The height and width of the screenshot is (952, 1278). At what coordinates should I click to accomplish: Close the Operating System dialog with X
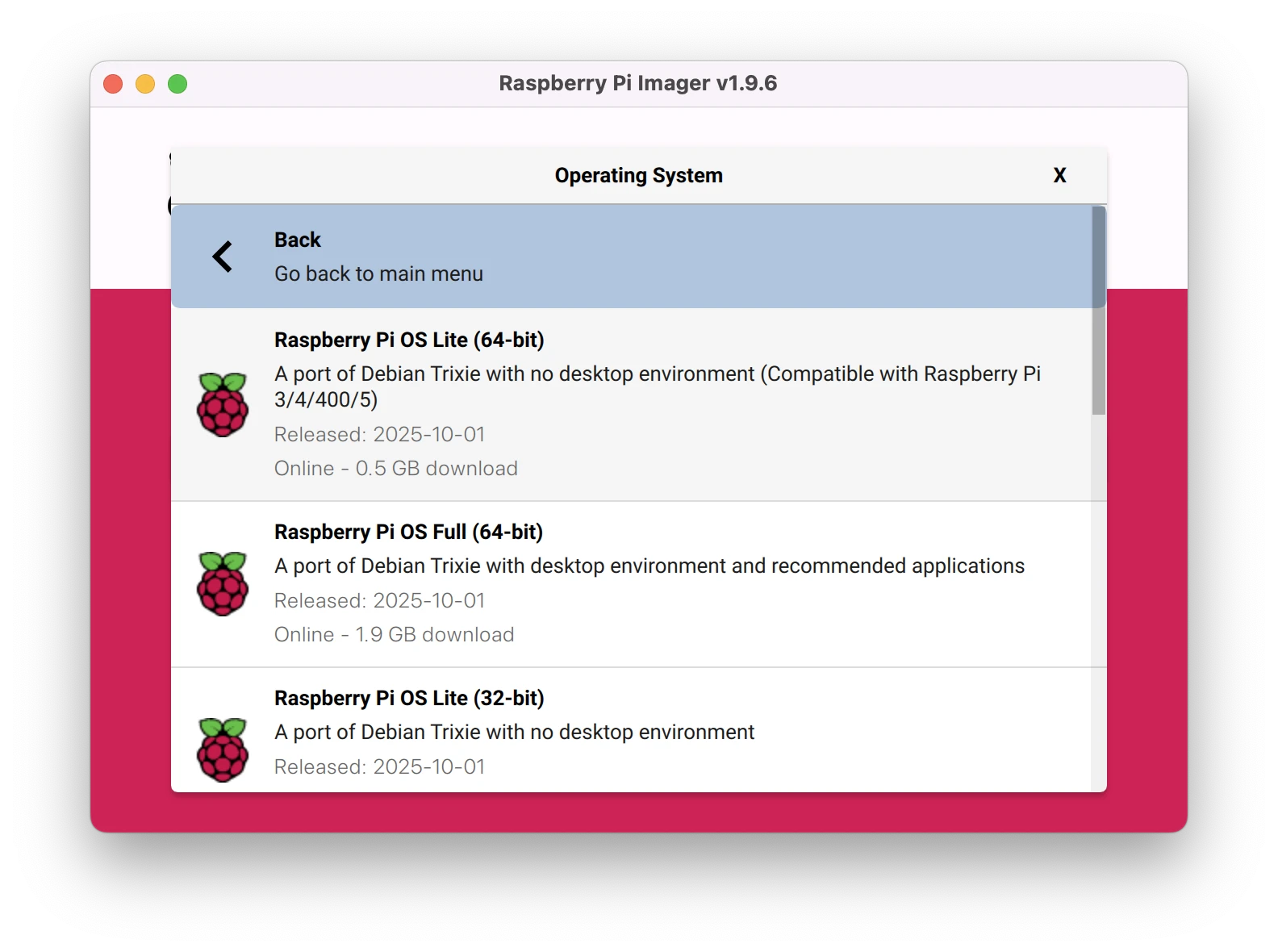[1059, 175]
